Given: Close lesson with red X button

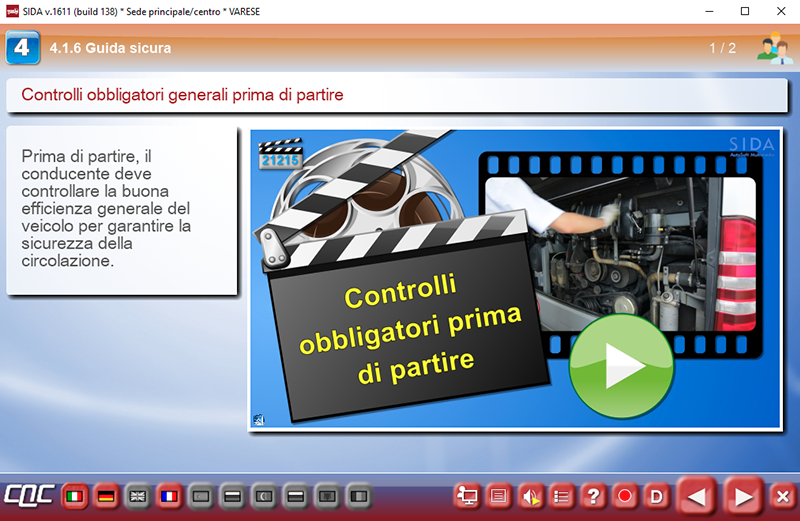Looking at the screenshot, I should pyautogui.click(x=783, y=496).
